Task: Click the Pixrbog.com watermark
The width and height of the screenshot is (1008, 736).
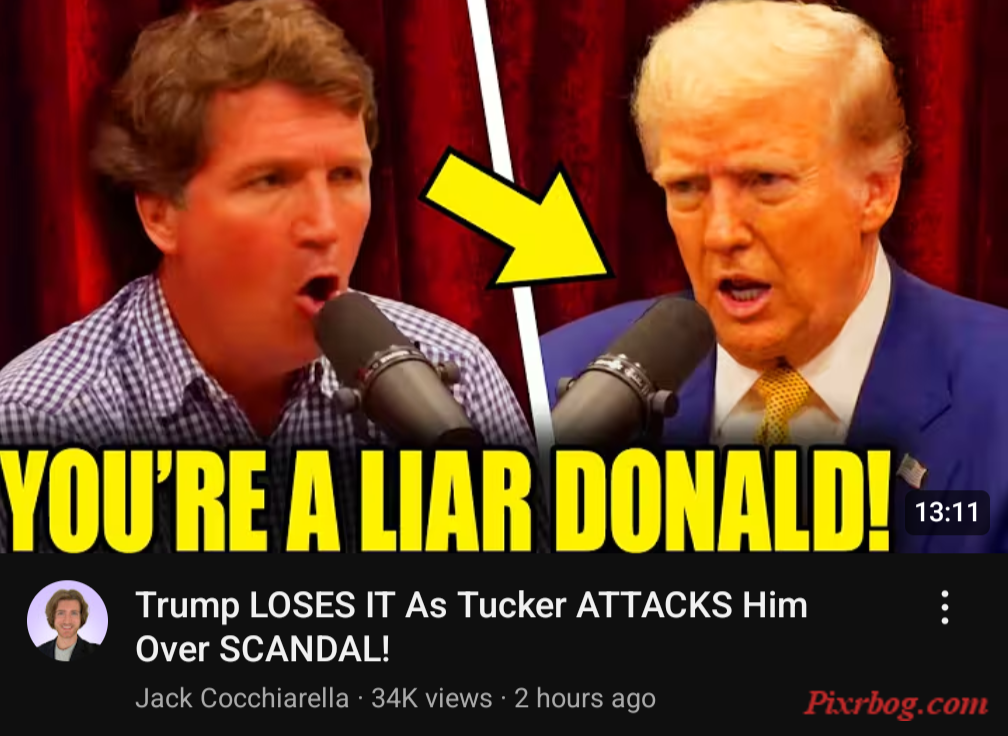Action: pos(896,703)
